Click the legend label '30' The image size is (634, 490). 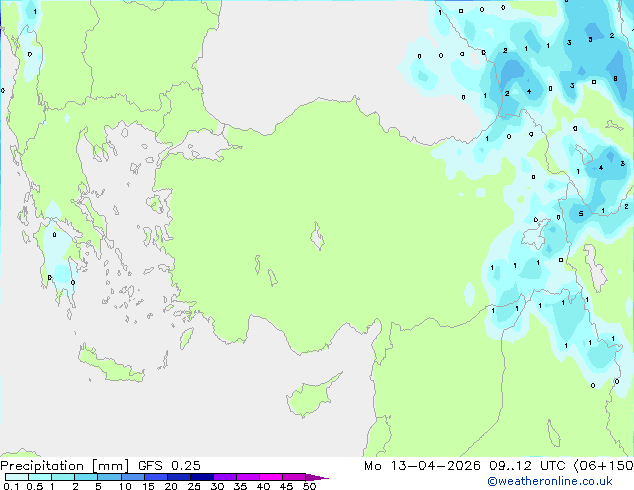(217, 486)
